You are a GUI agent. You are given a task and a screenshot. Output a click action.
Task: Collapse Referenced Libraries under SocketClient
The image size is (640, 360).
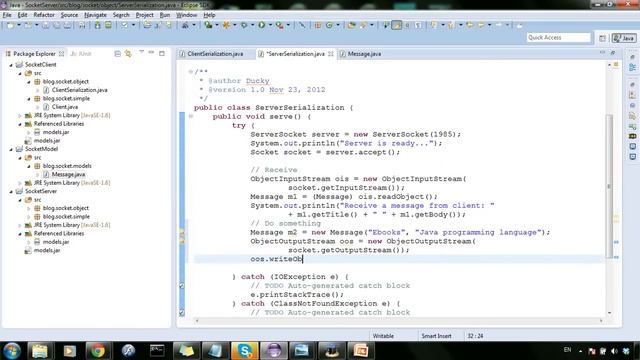point(20,124)
